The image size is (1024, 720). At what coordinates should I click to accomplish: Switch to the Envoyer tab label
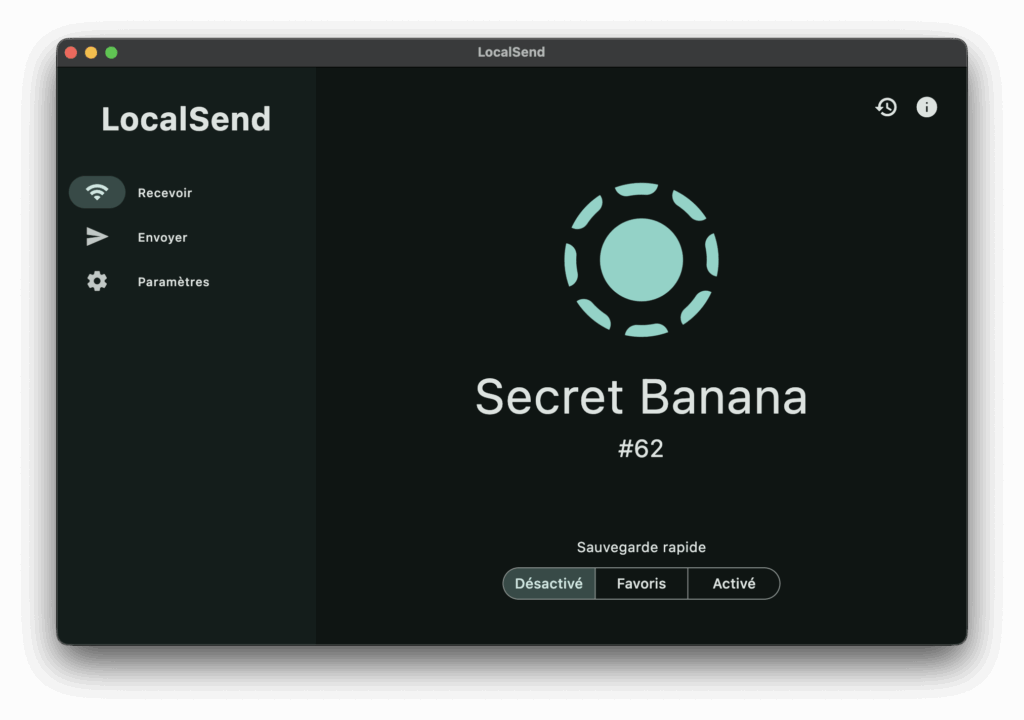pyautogui.click(x=162, y=238)
